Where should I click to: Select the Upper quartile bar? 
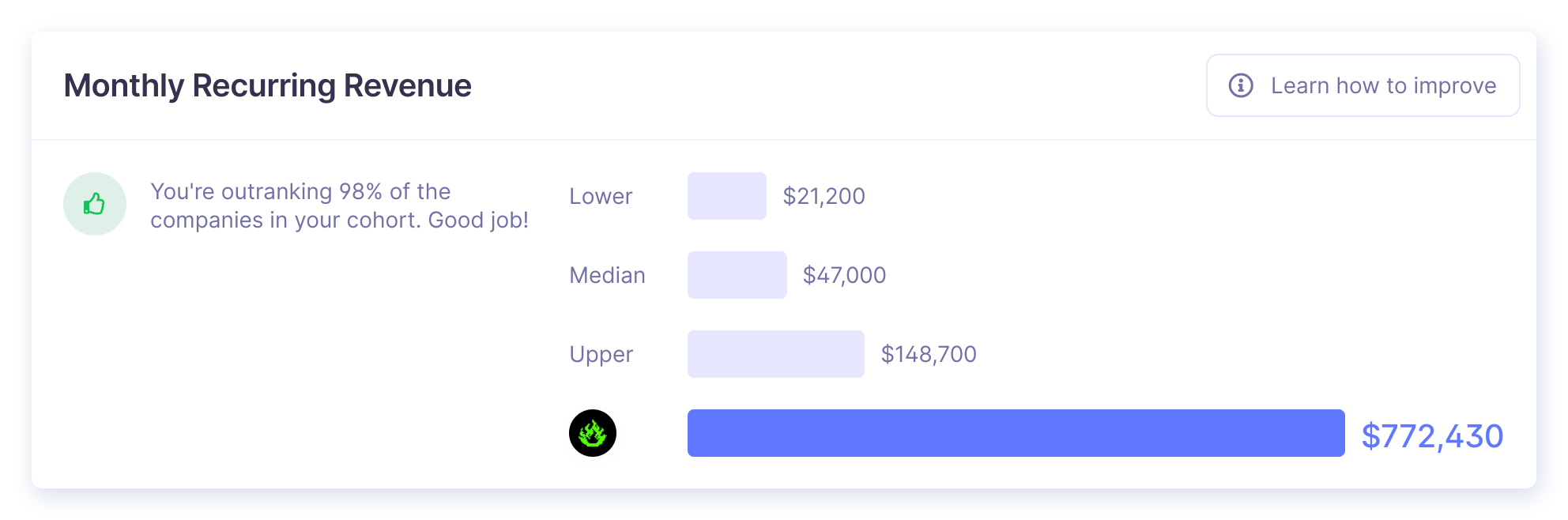coord(776,354)
